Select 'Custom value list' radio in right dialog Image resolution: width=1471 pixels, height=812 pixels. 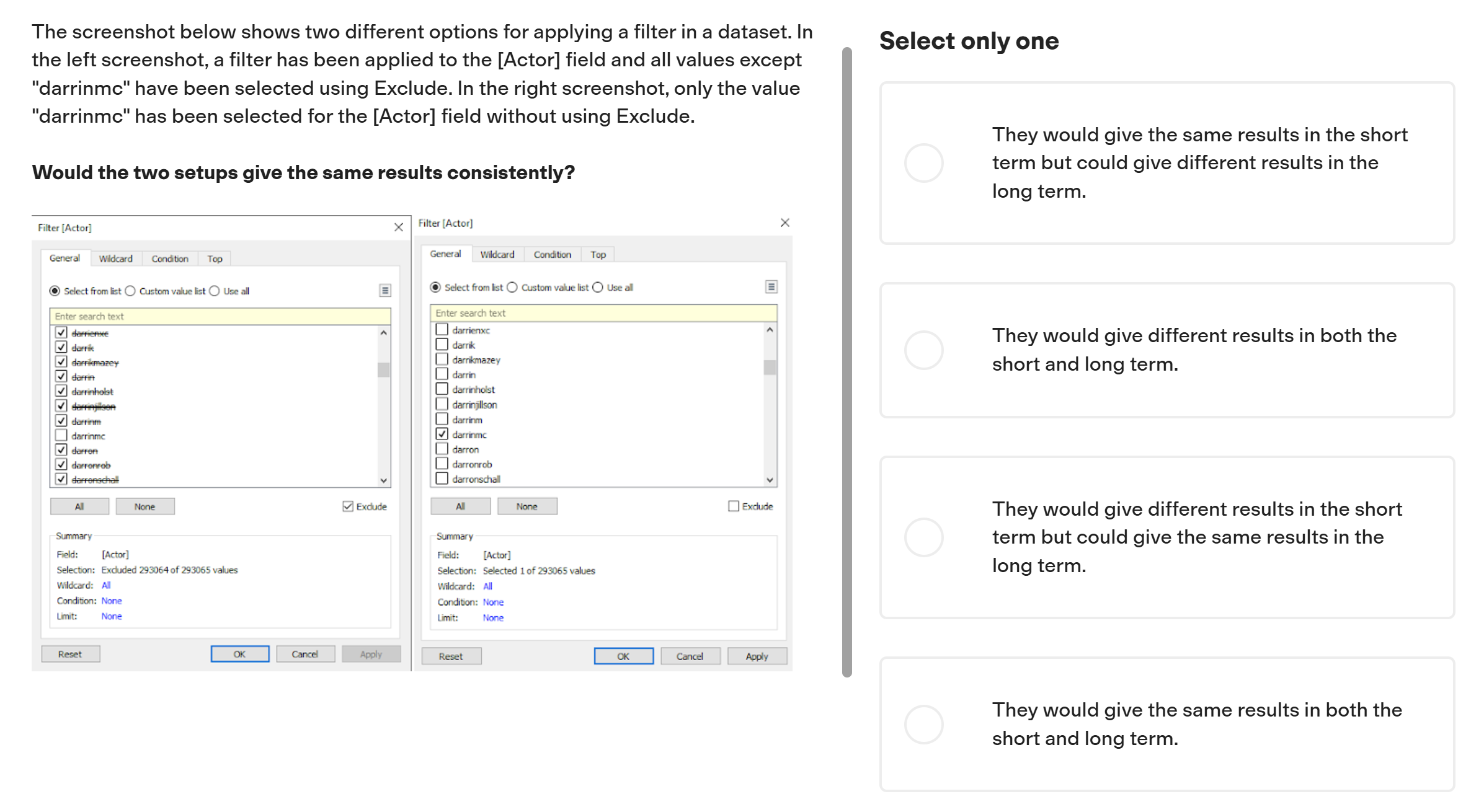tap(512, 287)
